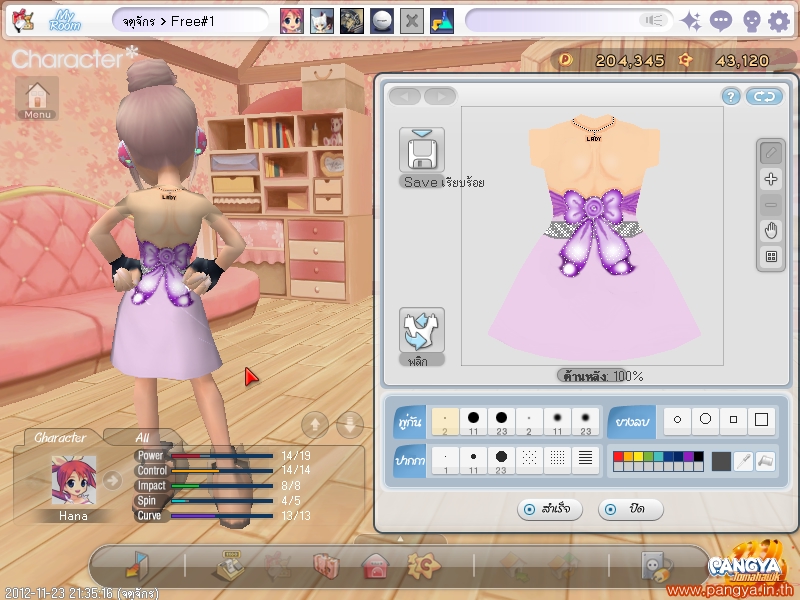Select pen octagon size 23

(501, 461)
